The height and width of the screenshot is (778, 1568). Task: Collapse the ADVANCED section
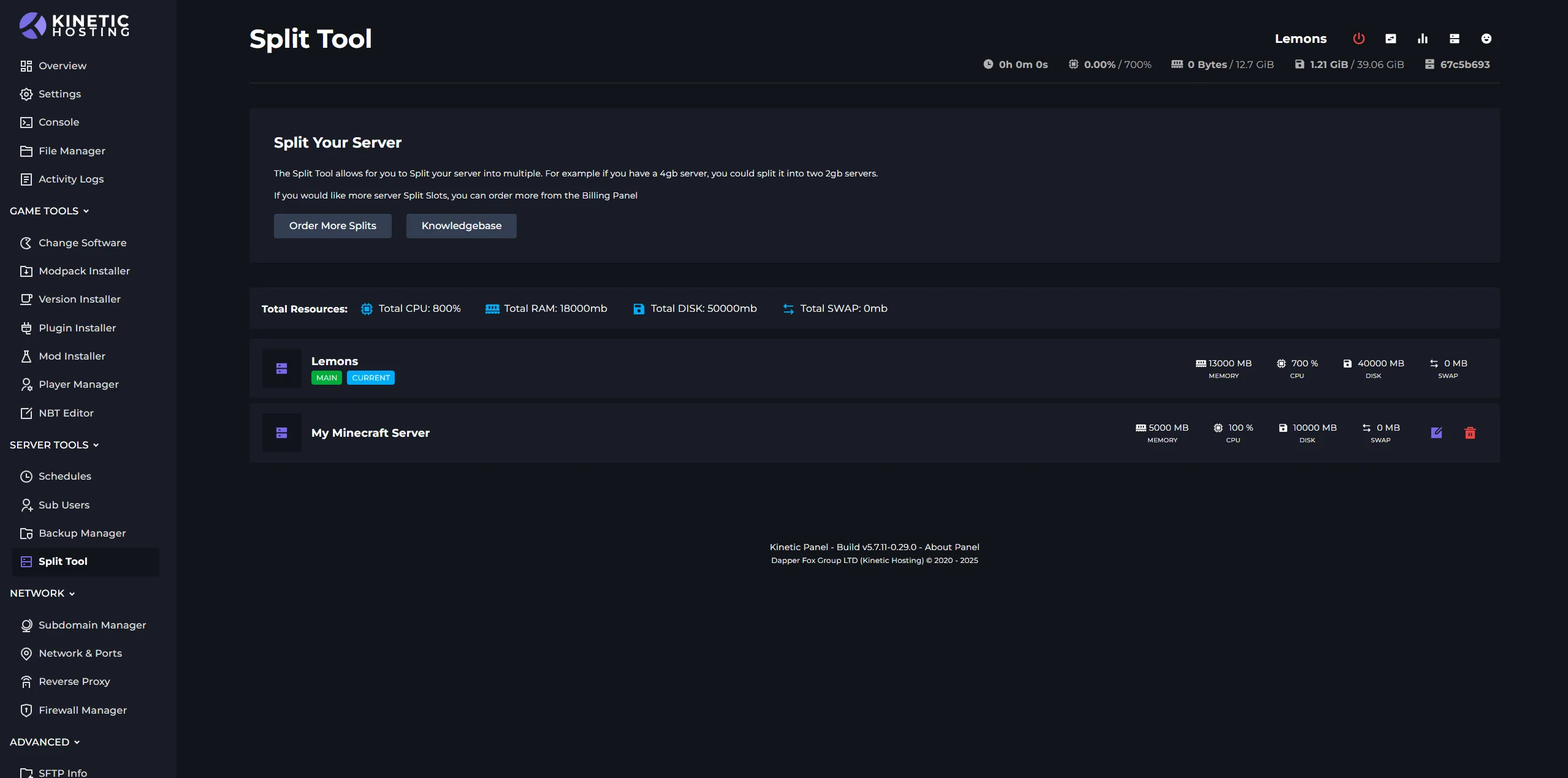tap(44, 741)
